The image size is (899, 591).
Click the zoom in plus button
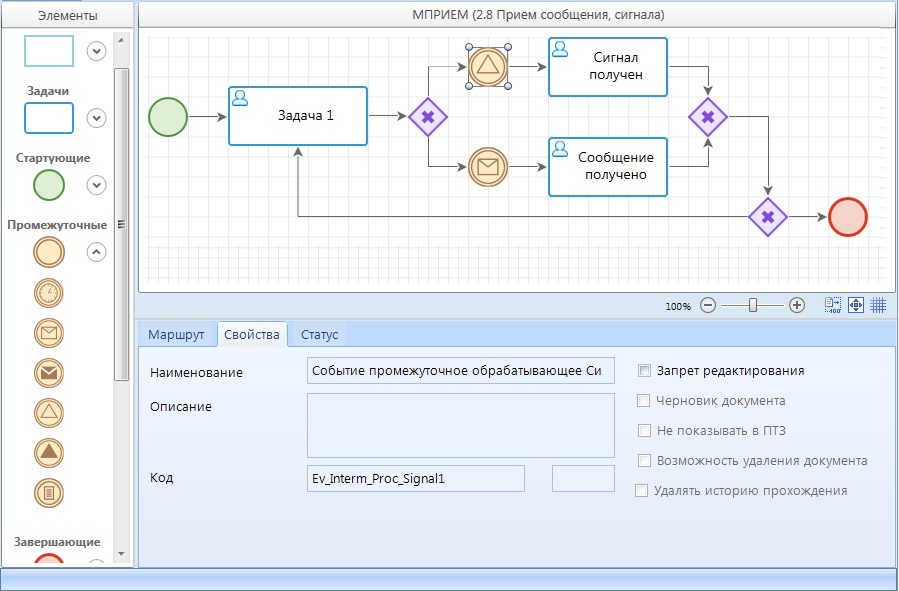[x=797, y=306]
